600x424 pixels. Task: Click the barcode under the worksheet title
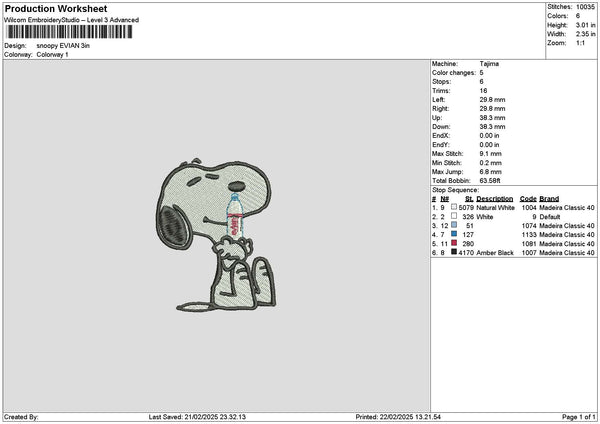point(69,32)
